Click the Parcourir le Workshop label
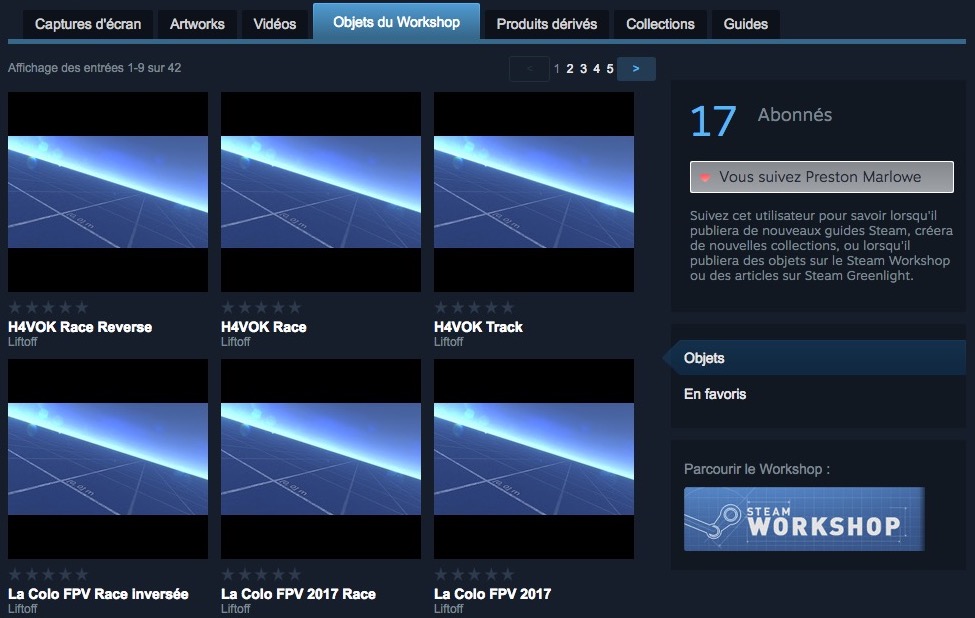975x618 pixels. (x=757, y=469)
